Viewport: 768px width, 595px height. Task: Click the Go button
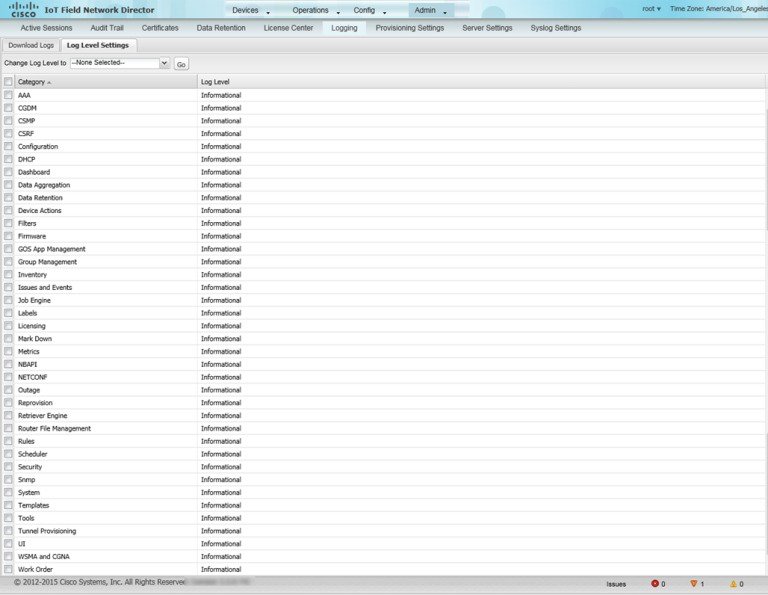click(181, 64)
